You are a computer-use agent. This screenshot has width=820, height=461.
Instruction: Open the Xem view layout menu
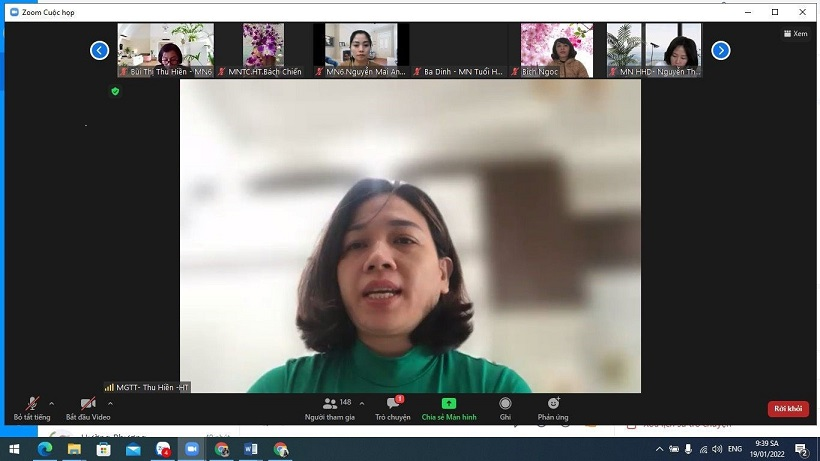[x=794, y=33]
